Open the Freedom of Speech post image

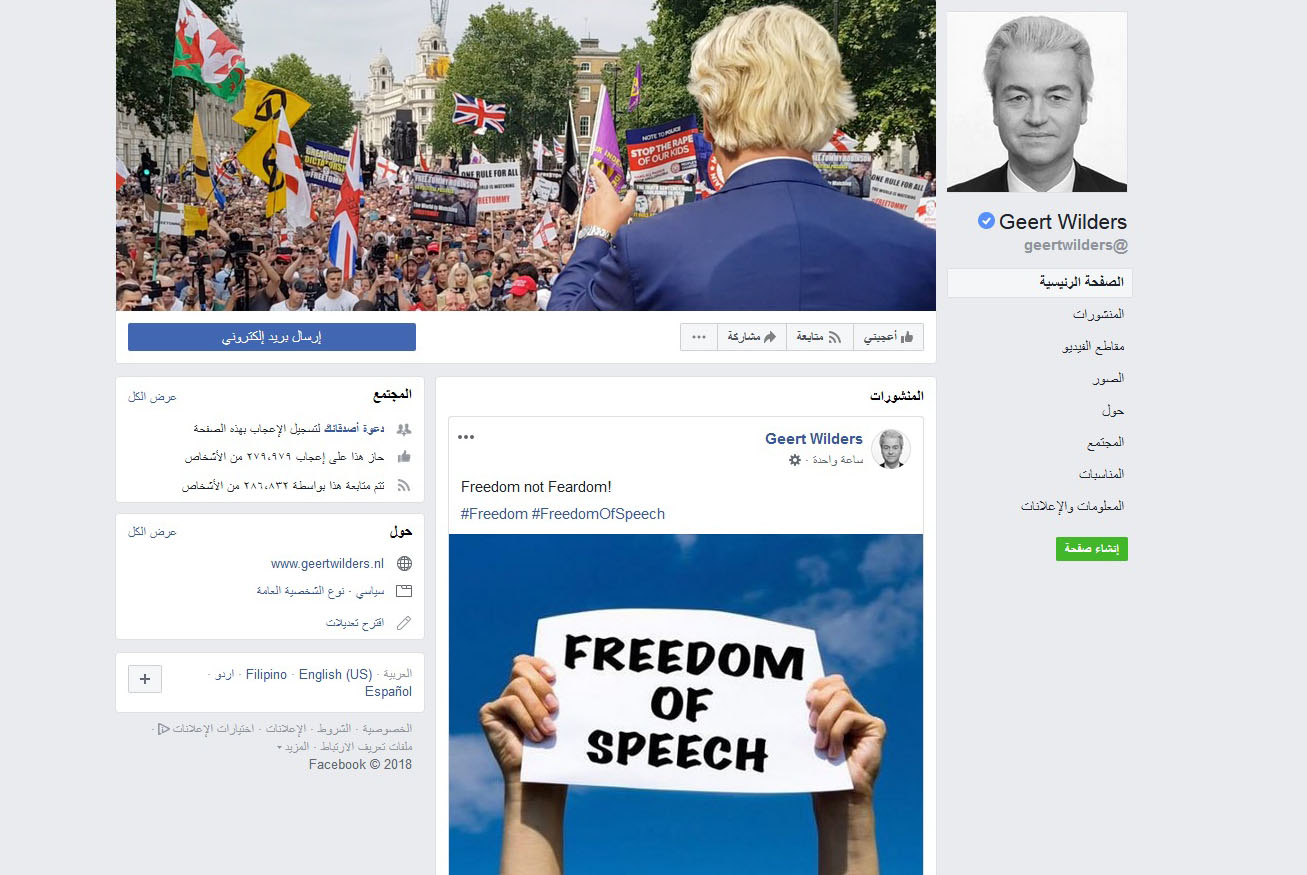tap(685, 704)
